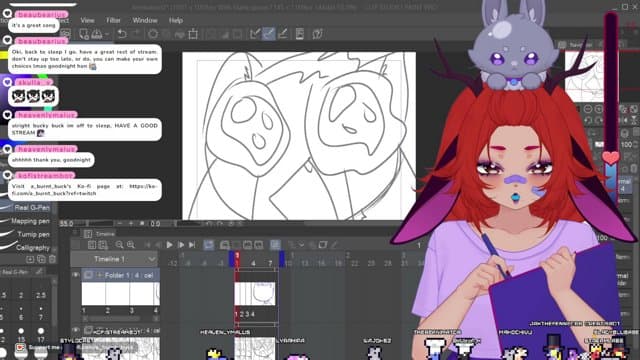Play the animation in the timeline
The height and width of the screenshot is (360, 640).
[169, 245]
